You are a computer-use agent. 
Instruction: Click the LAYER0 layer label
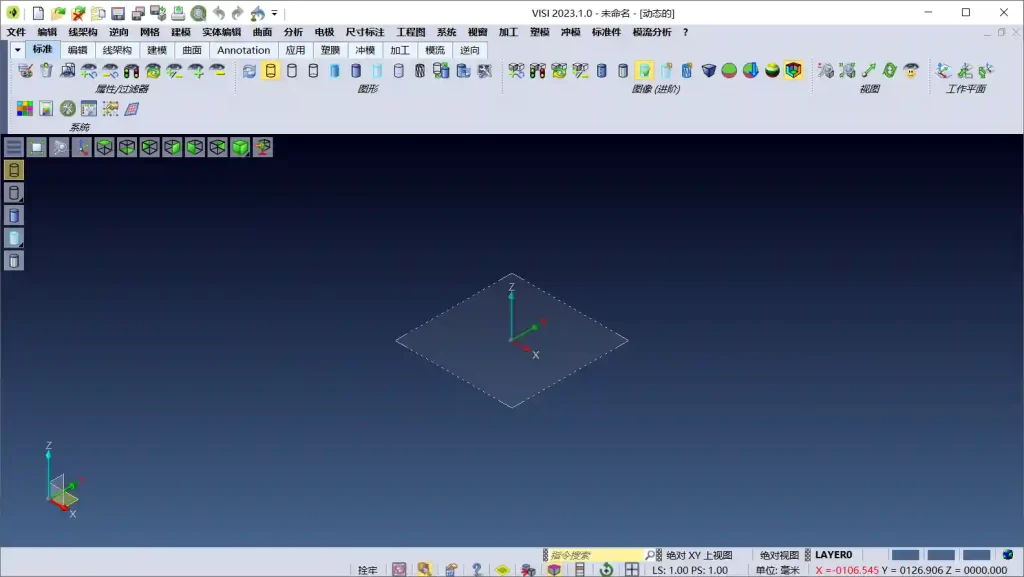coord(833,555)
